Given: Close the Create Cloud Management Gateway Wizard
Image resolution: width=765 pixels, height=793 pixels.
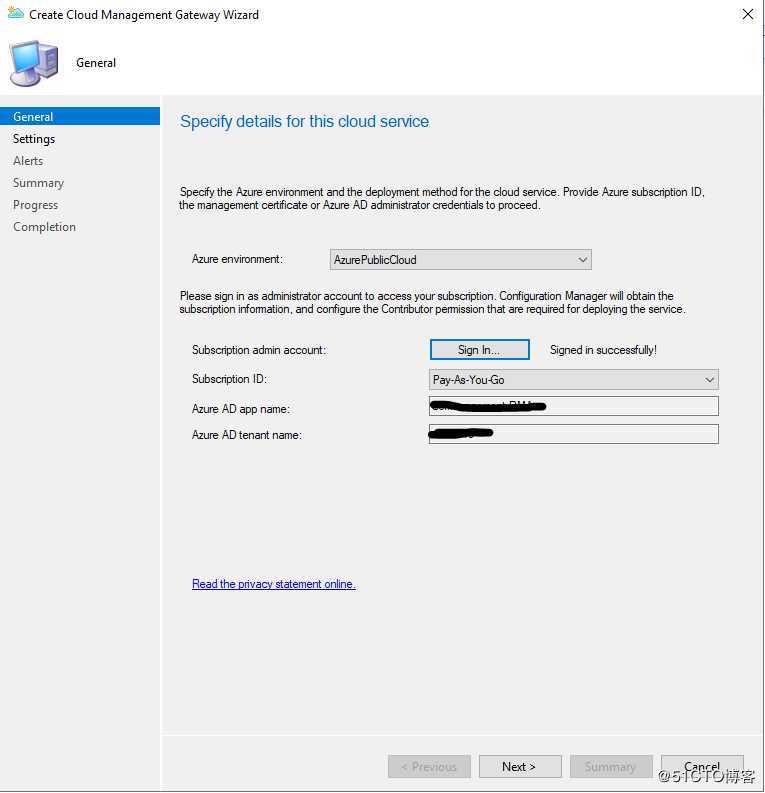Looking at the screenshot, I should (x=747, y=14).
